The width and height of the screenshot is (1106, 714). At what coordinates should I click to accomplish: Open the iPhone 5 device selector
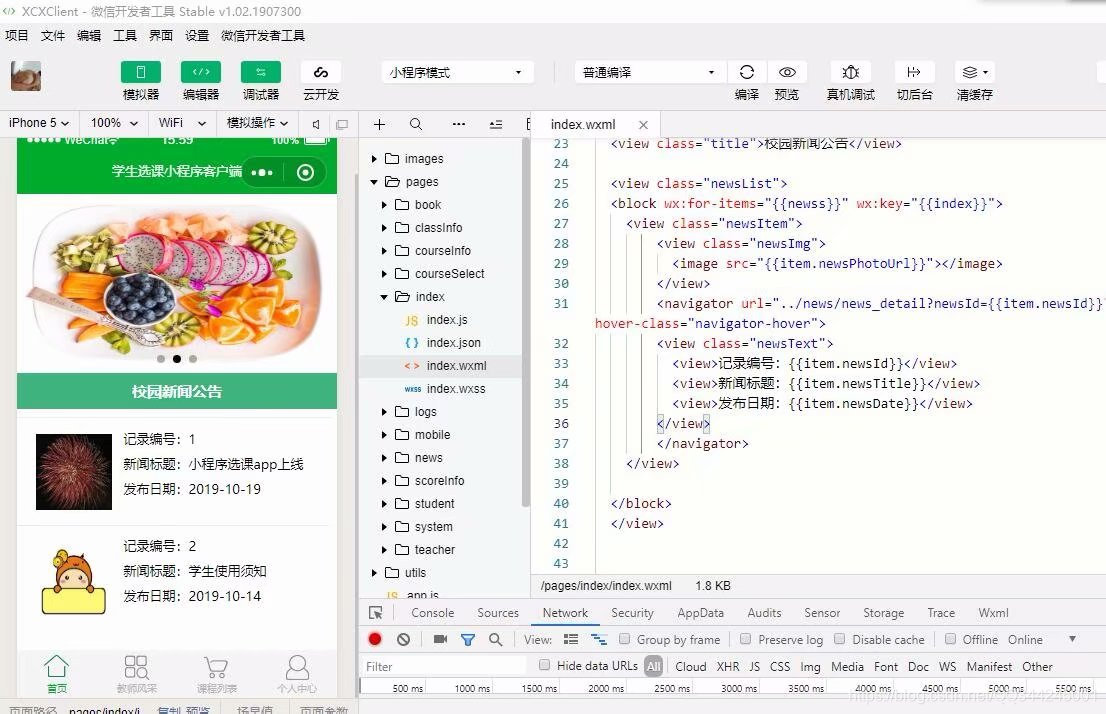pyautogui.click(x=38, y=122)
